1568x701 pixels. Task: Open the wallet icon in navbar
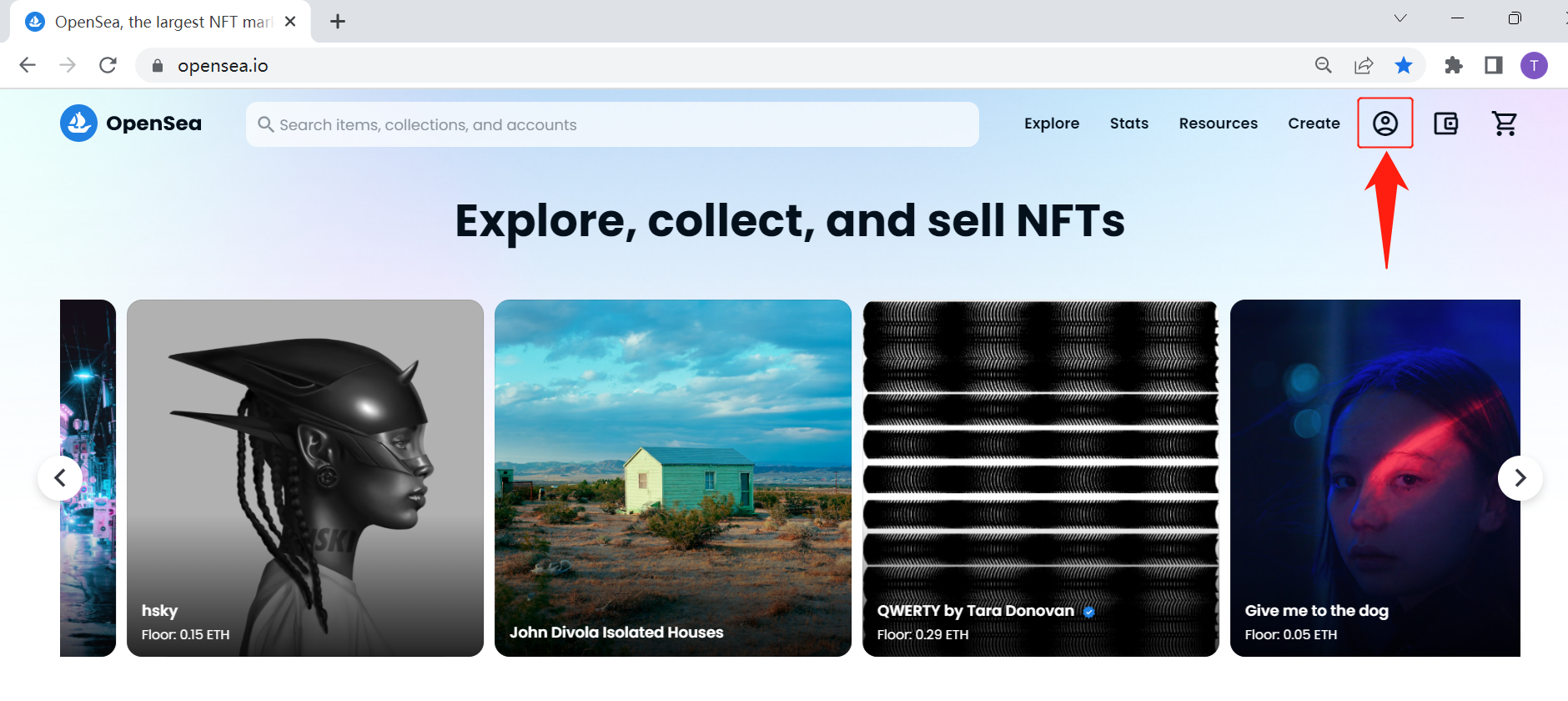point(1445,124)
